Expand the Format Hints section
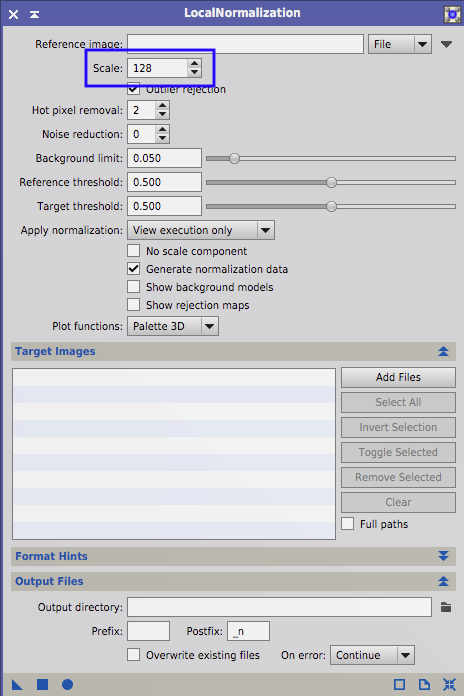Viewport: 464px width, 696px height. (x=443, y=556)
